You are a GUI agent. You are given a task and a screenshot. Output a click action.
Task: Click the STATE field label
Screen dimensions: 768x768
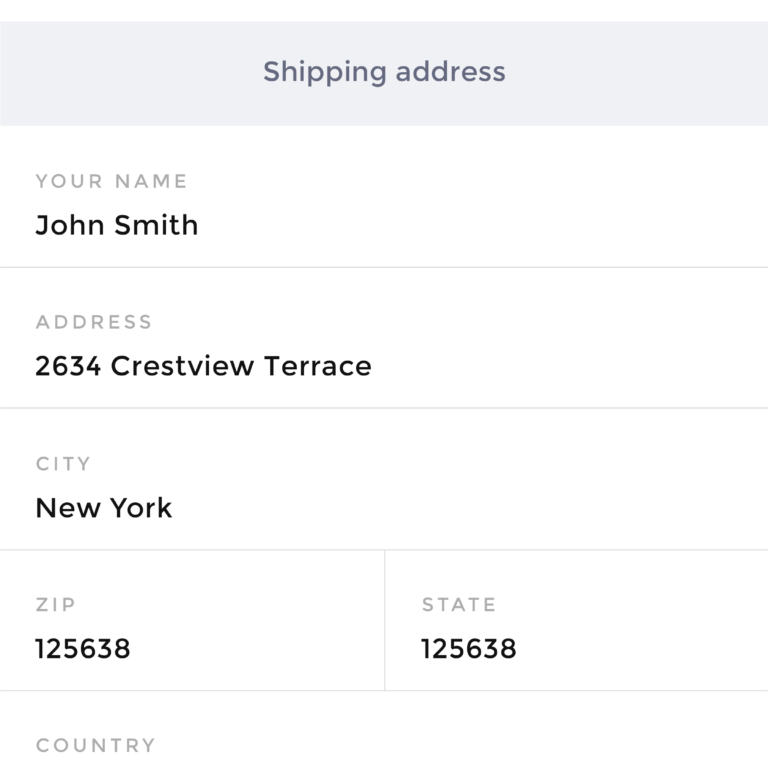click(x=459, y=605)
